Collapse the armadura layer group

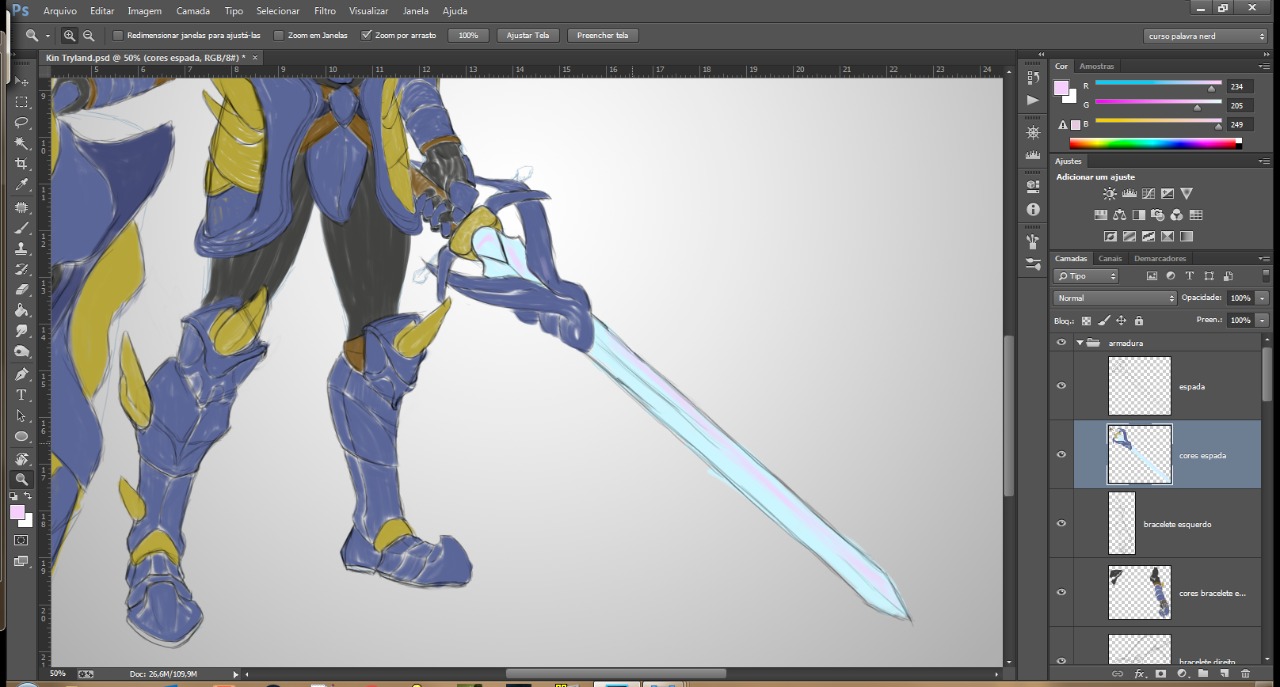click(x=1080, y=343)
